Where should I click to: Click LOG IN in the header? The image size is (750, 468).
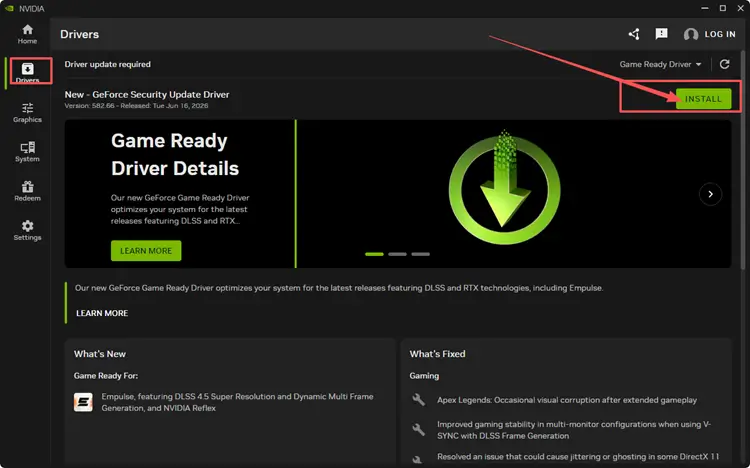tap(720, 34)
